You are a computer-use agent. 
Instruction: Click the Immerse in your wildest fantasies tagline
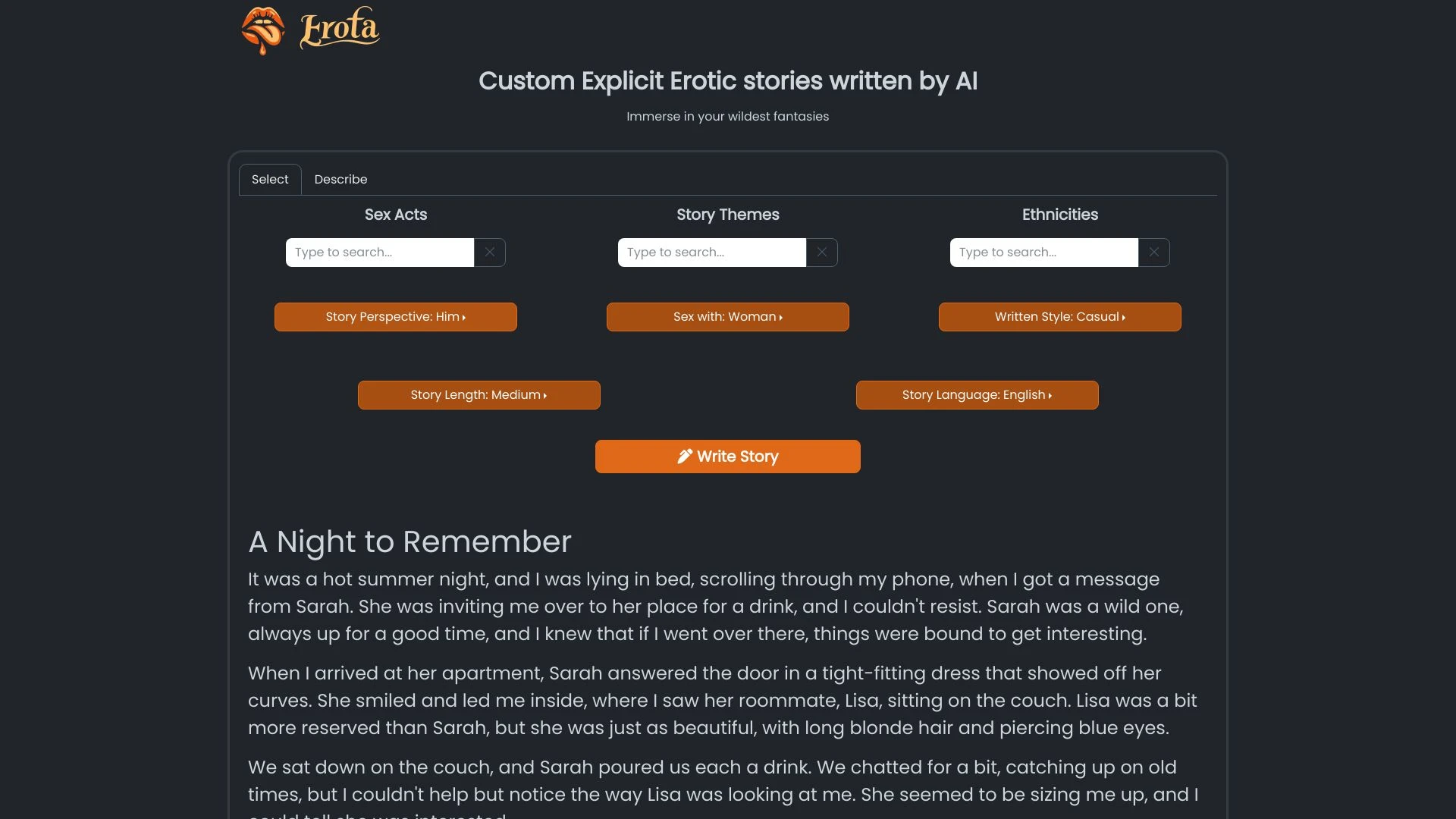(x=727, y=116)
